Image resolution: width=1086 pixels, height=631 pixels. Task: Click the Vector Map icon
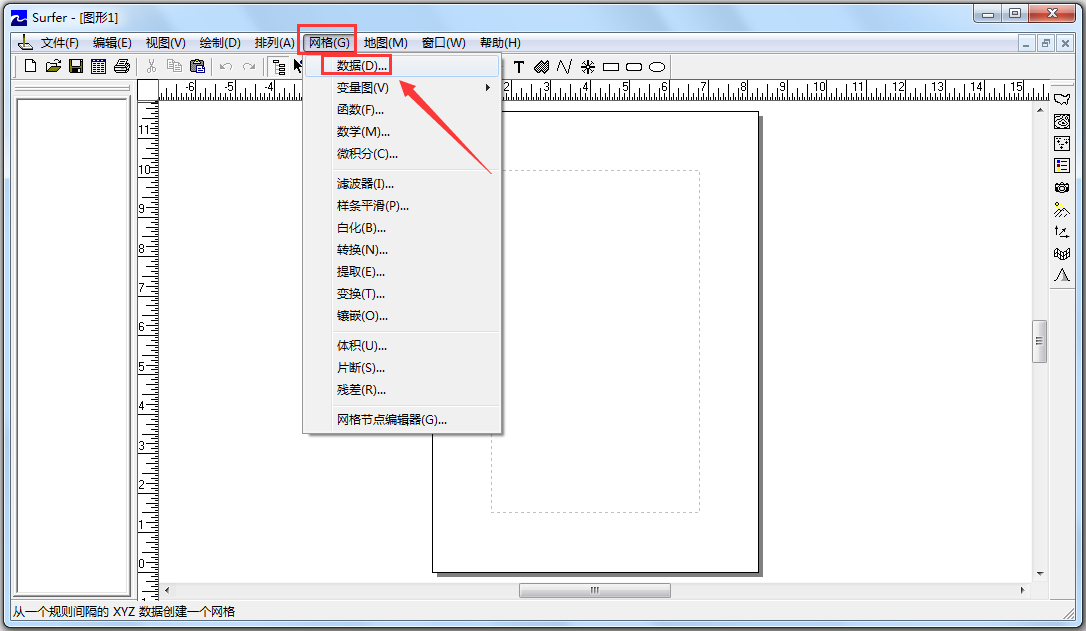(1062, 231)
